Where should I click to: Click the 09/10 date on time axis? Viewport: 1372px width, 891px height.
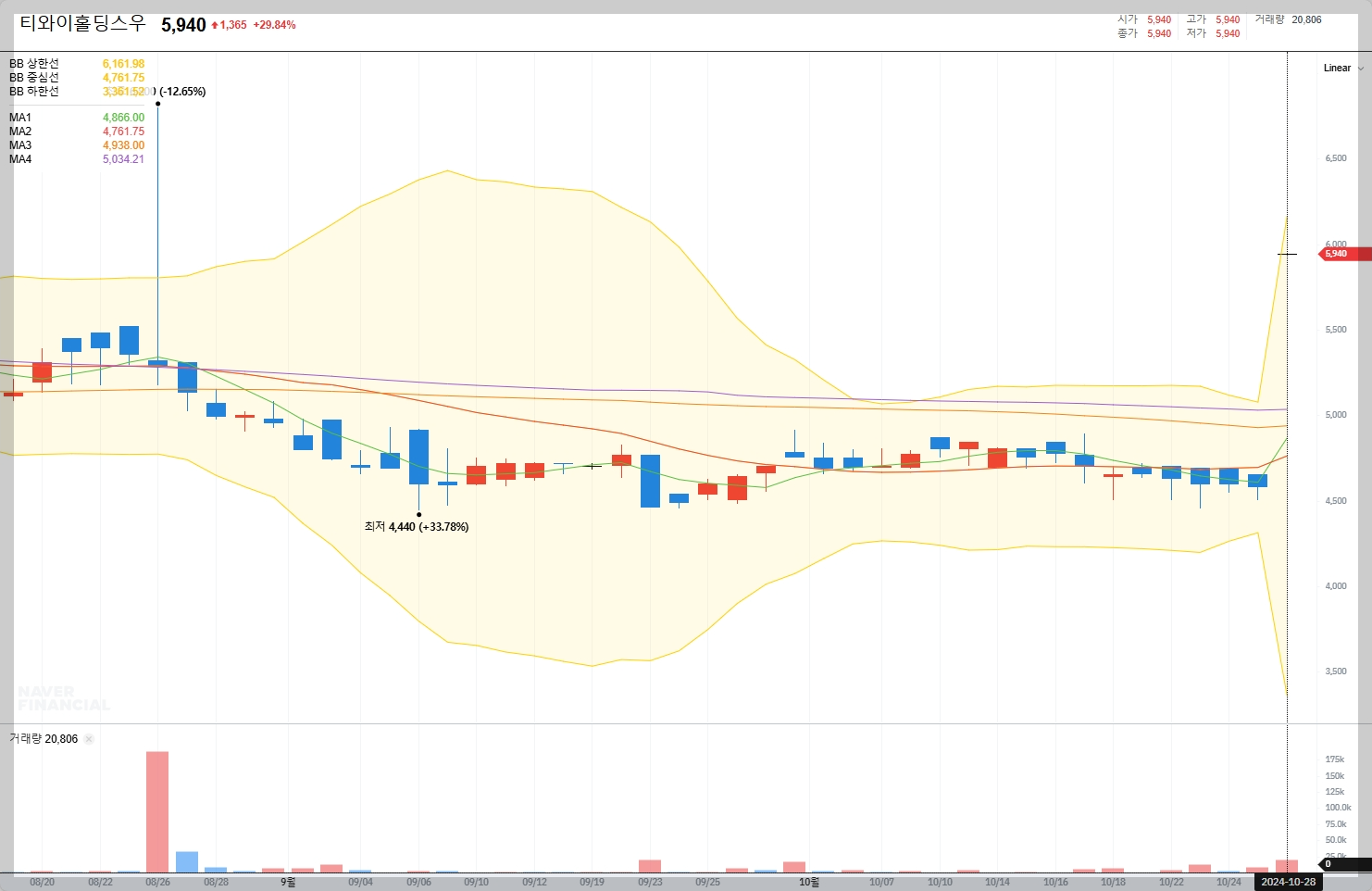coord(476,882)
